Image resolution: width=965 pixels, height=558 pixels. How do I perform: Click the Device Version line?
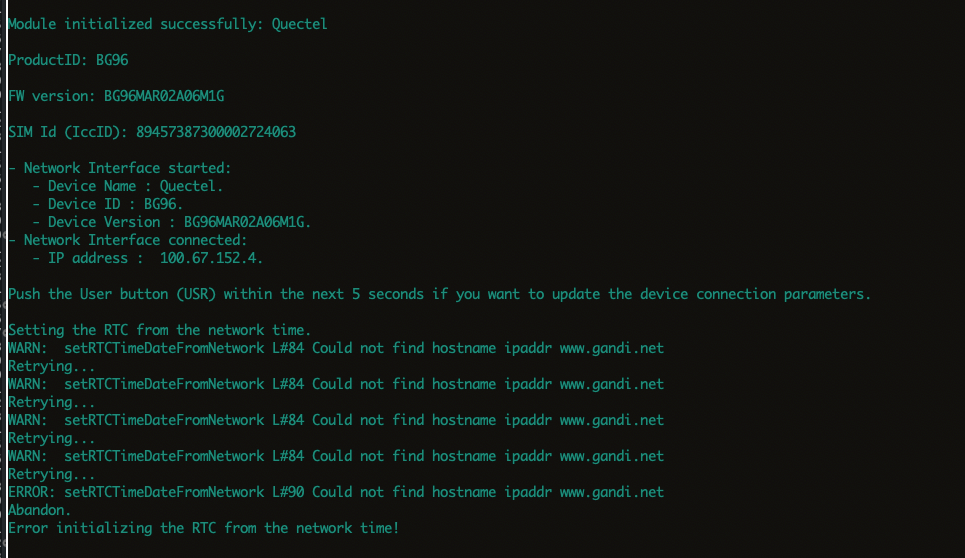pyautogui.click(x=172, y=222)
